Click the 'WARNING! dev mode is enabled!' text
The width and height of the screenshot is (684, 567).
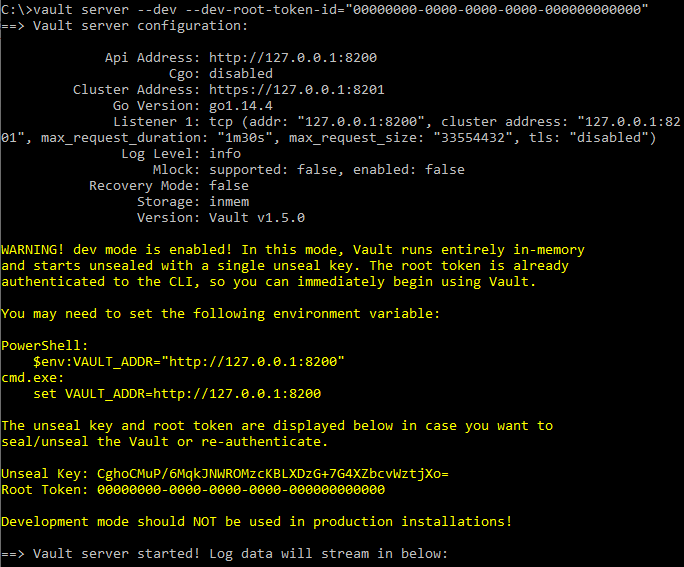[116, 249]
